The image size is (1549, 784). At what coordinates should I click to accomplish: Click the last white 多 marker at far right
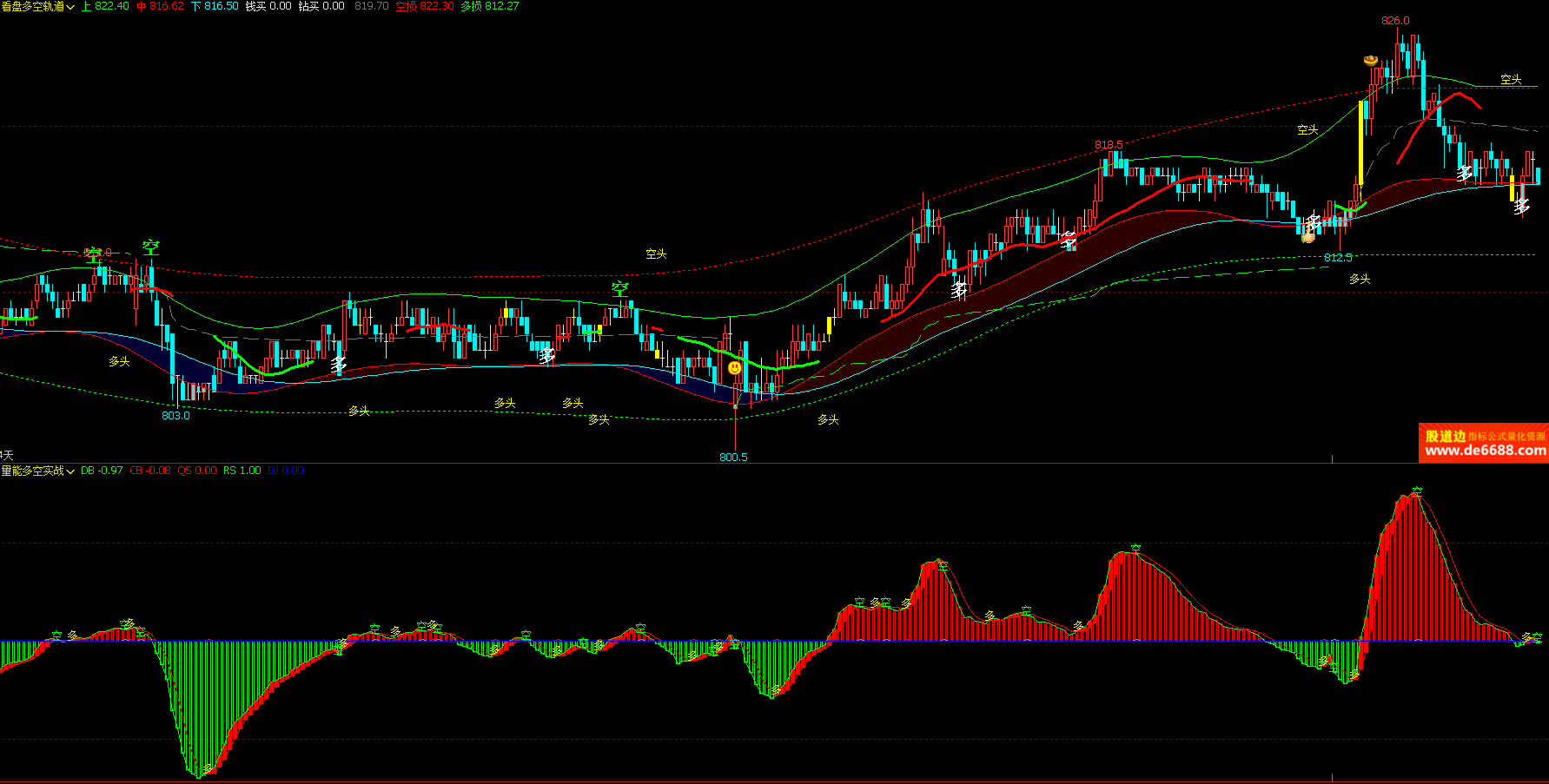1521,207
